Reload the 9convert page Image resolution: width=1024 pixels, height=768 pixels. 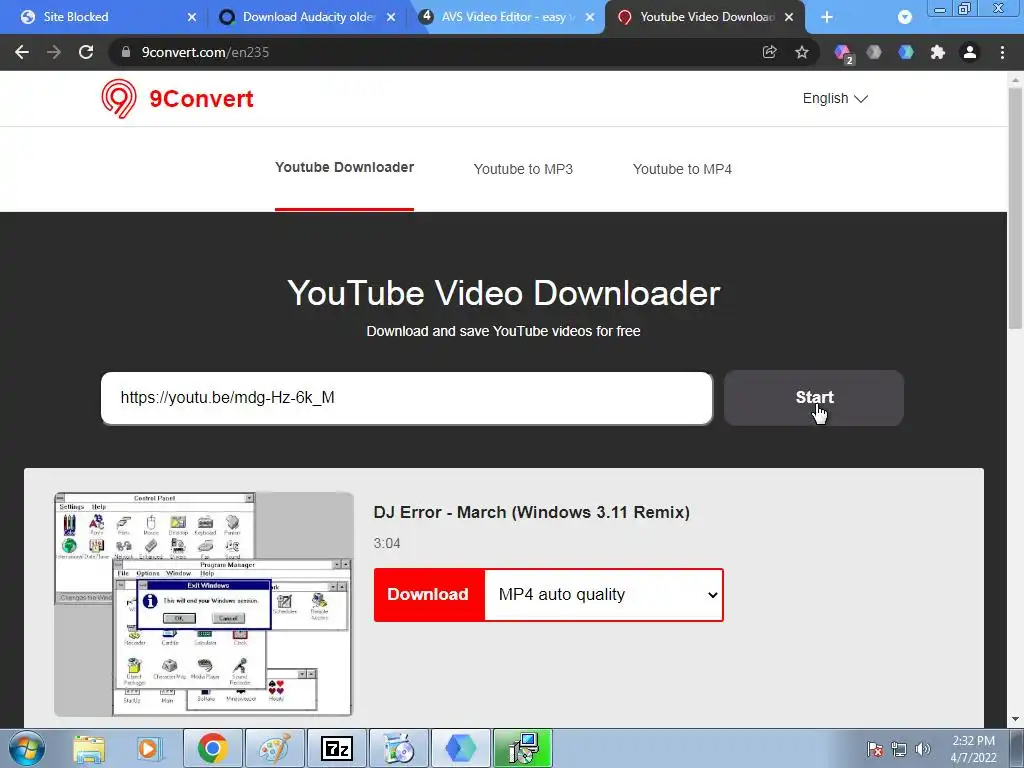(86, 52)
